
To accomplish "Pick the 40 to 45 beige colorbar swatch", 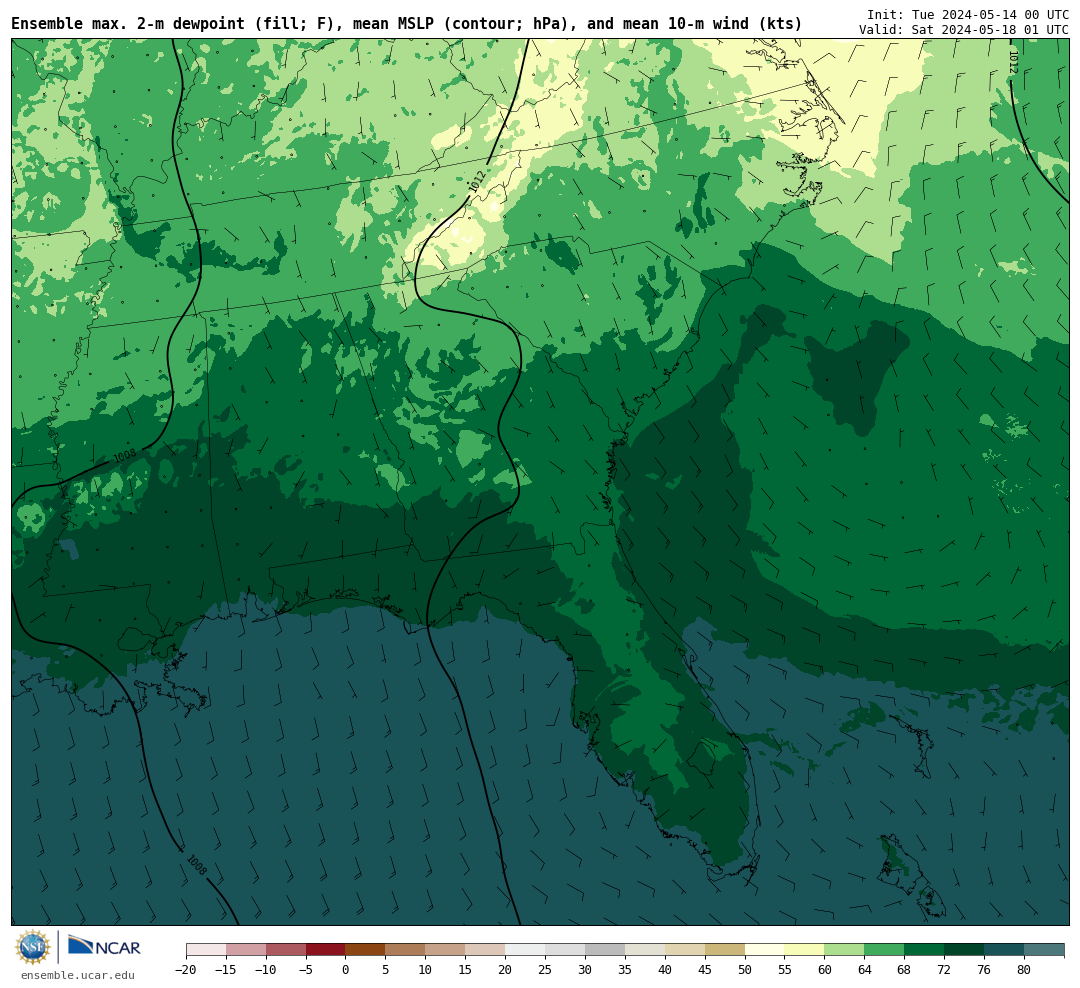I will click(x=685, y=950).
